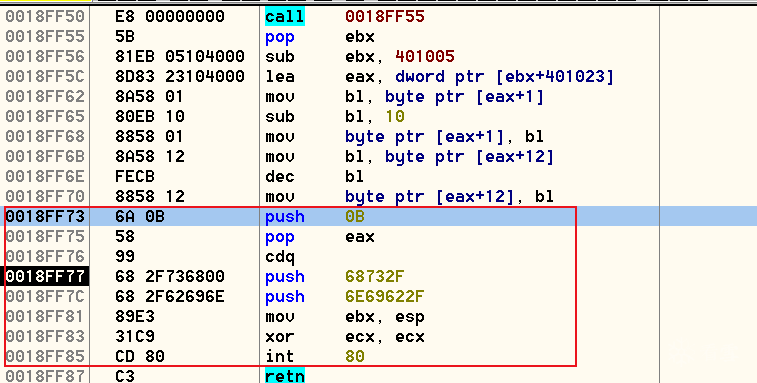
Task: Click the black-highlighted address 0018FF77
Action: (x=45, y=276)
